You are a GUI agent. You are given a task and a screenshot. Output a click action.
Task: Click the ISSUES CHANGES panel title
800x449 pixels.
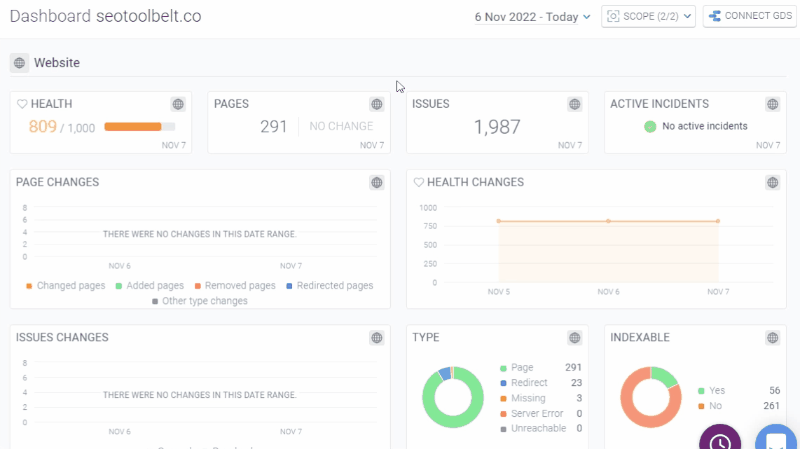(62, 337)
